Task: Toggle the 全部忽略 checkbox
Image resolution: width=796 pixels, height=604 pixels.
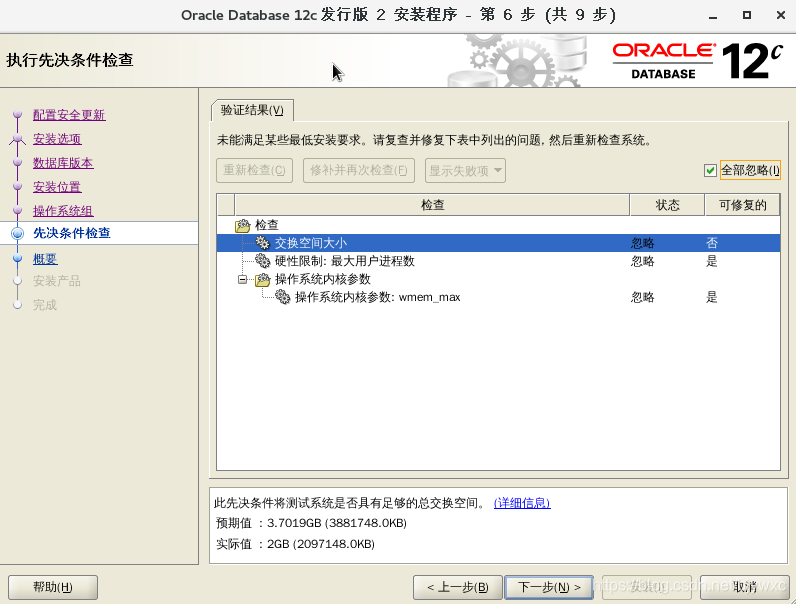Action: click(x=710, y=171)
